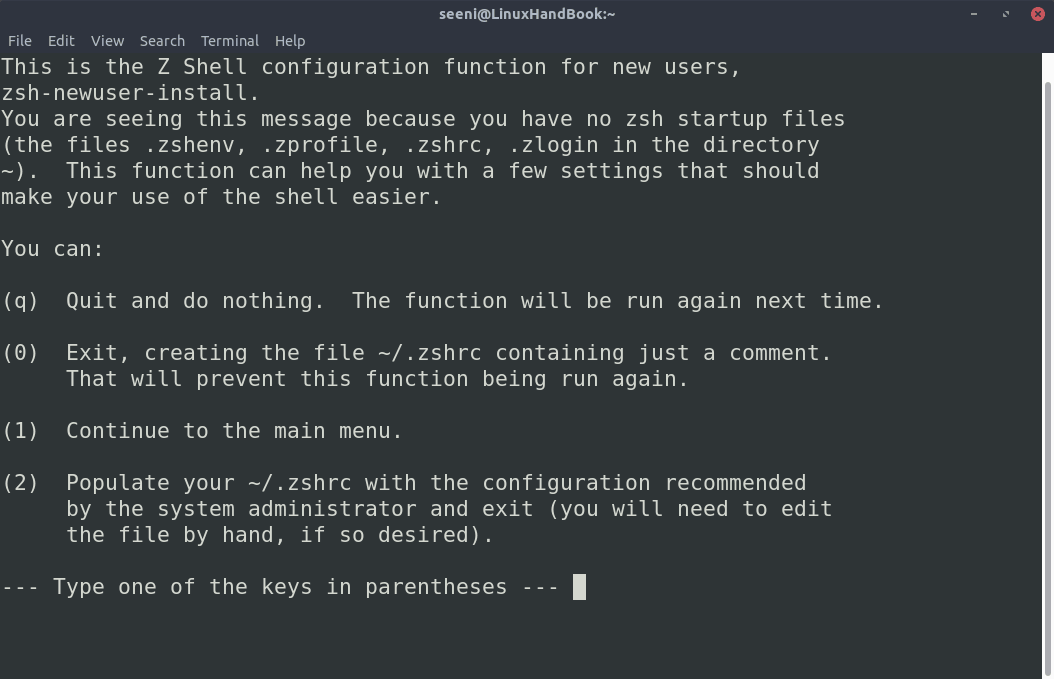This screenshot has height=679, width=1054.
Task: Click the 'Type one of the keys' prompt
Action: click(280, 587)
